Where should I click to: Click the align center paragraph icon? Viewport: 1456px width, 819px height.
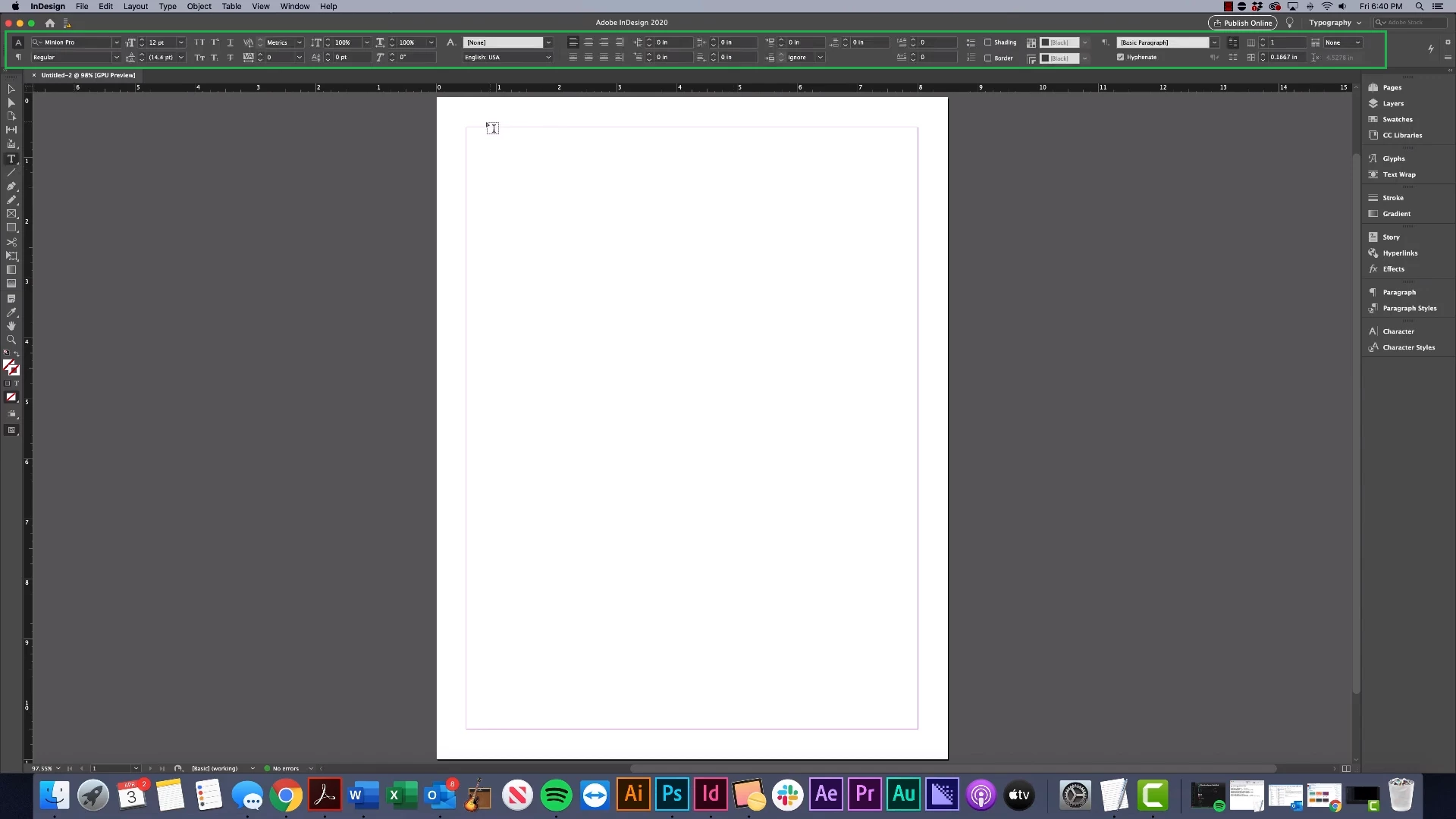588,42
